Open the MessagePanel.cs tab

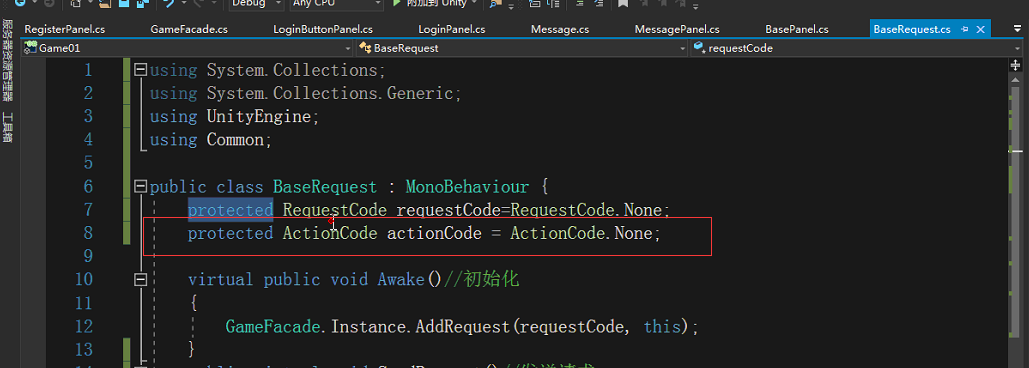tap(677, 30)
